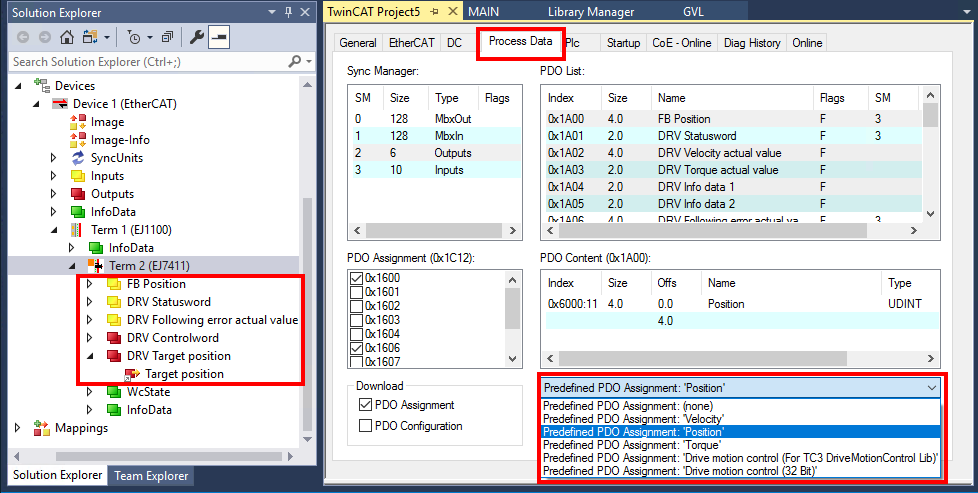Collapse the DRV Target position node
Image resolution: width=978 pixels, height=493 pixels.
click(90, 356)
